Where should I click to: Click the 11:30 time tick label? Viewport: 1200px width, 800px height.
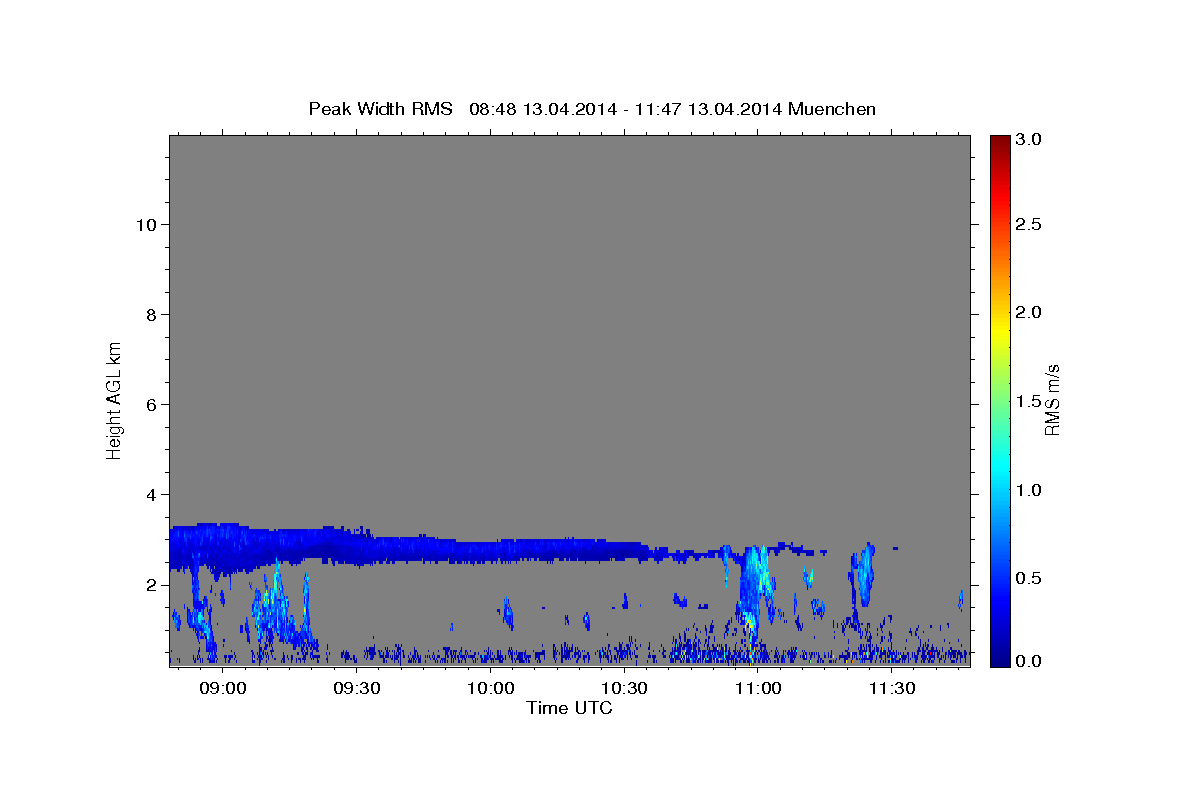(x=892, y=689)
